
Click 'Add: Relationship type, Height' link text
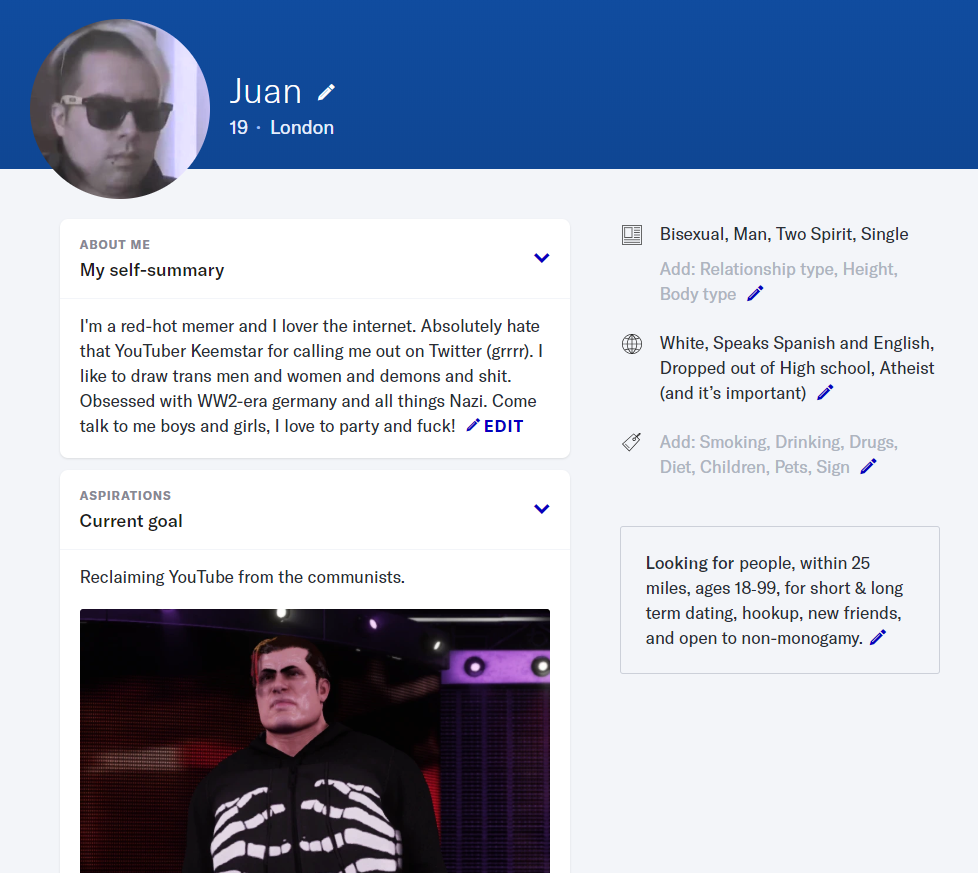[778, 269]
